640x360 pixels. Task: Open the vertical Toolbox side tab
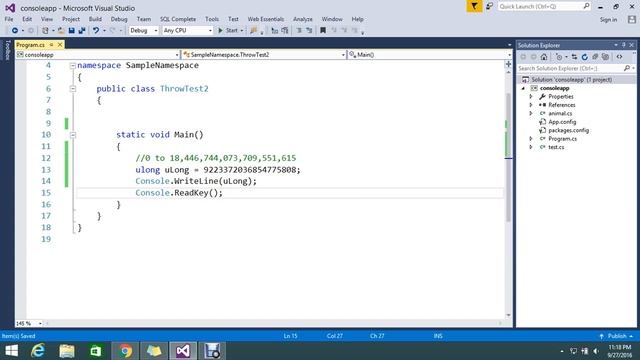coord(7,50)
